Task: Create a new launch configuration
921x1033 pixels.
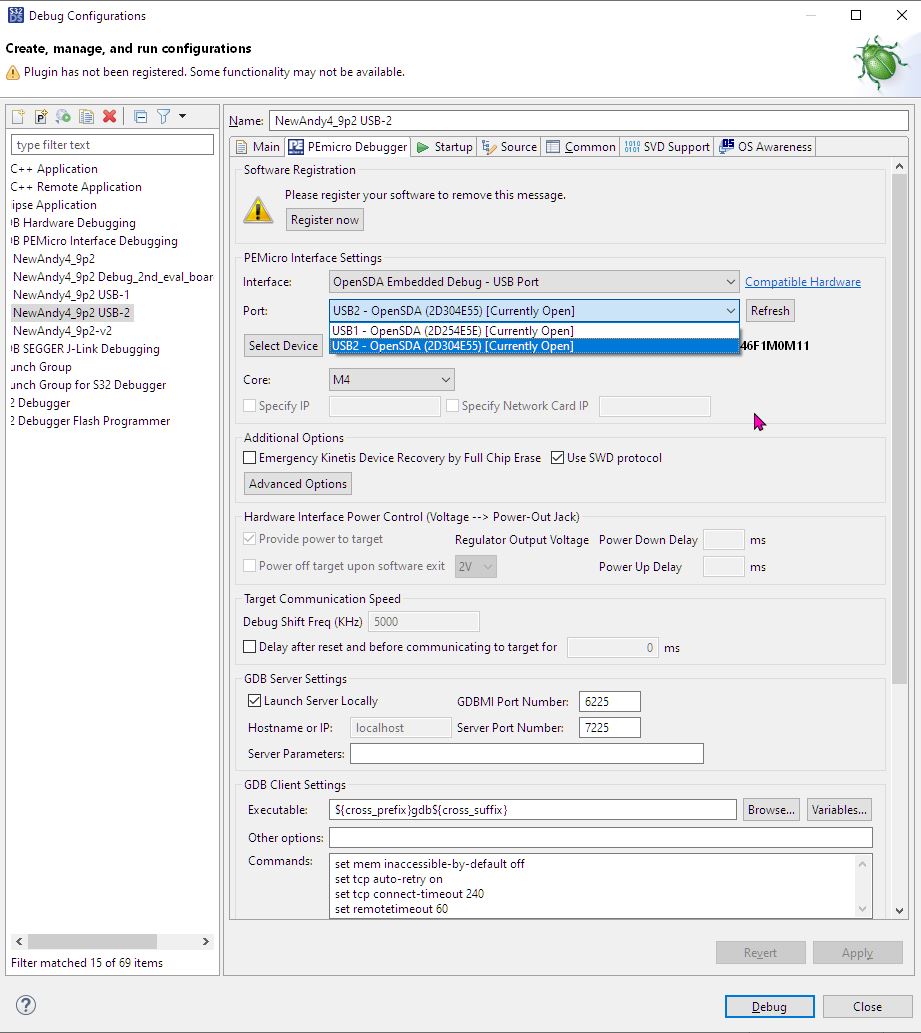Action: 18,116
